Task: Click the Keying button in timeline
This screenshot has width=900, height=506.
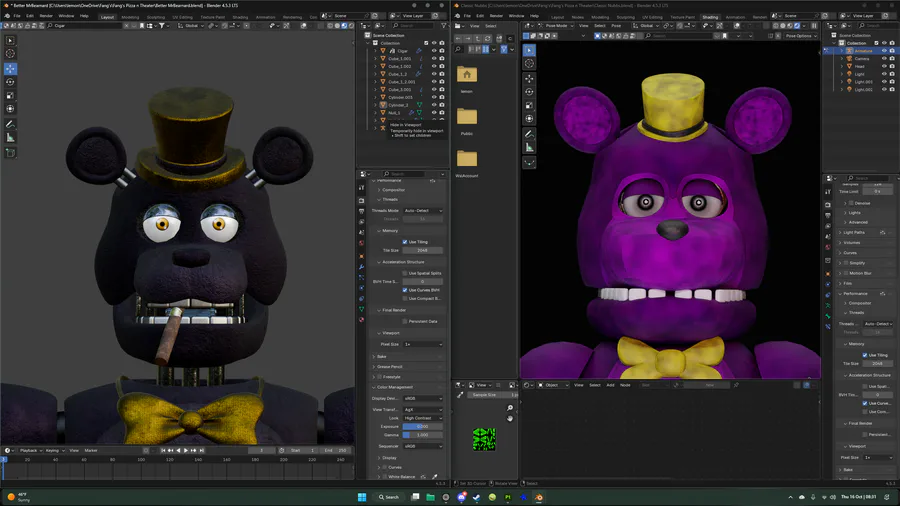Action: [54, 451]
